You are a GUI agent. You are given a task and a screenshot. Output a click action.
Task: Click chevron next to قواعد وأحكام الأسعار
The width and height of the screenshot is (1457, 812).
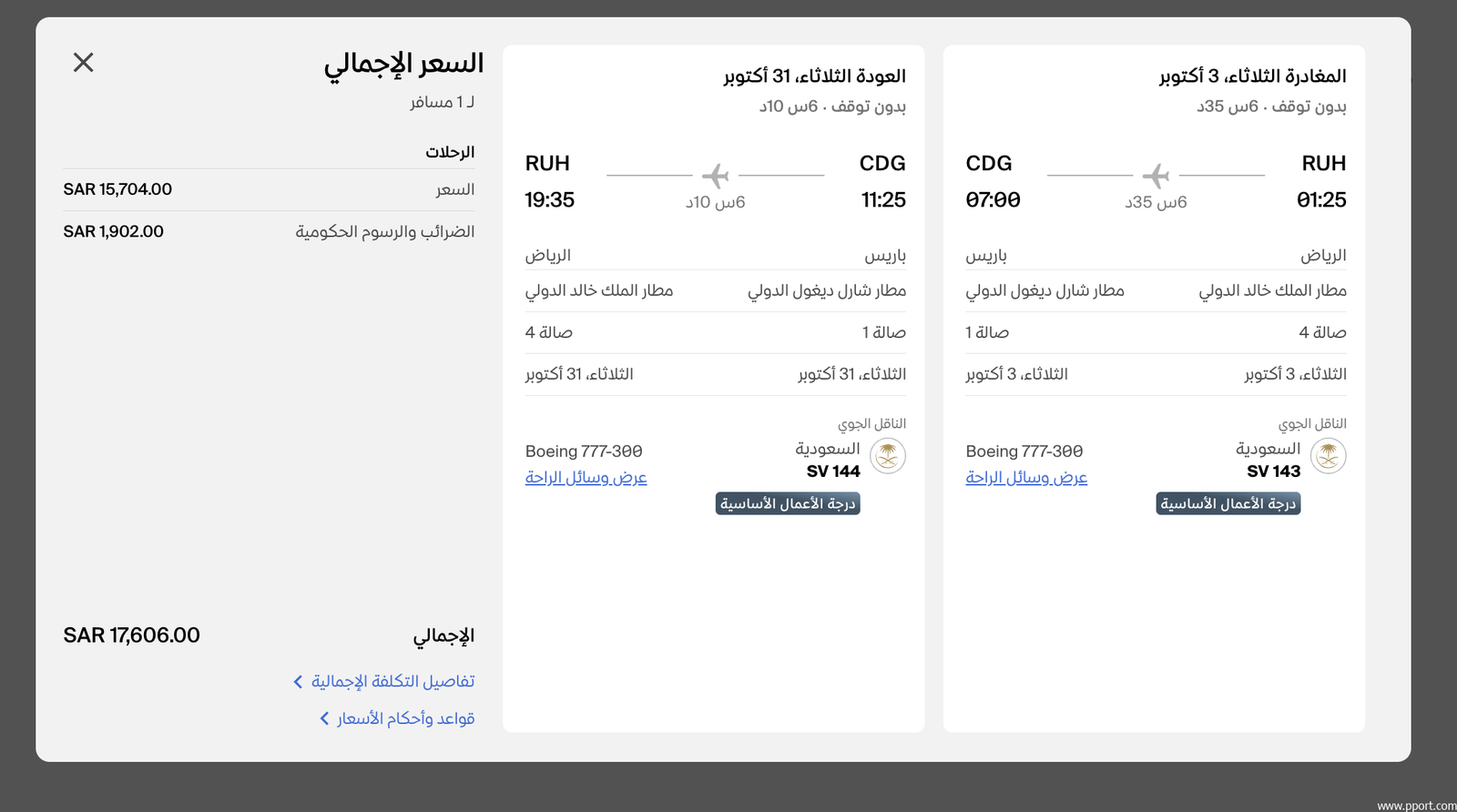pos(324,719)
